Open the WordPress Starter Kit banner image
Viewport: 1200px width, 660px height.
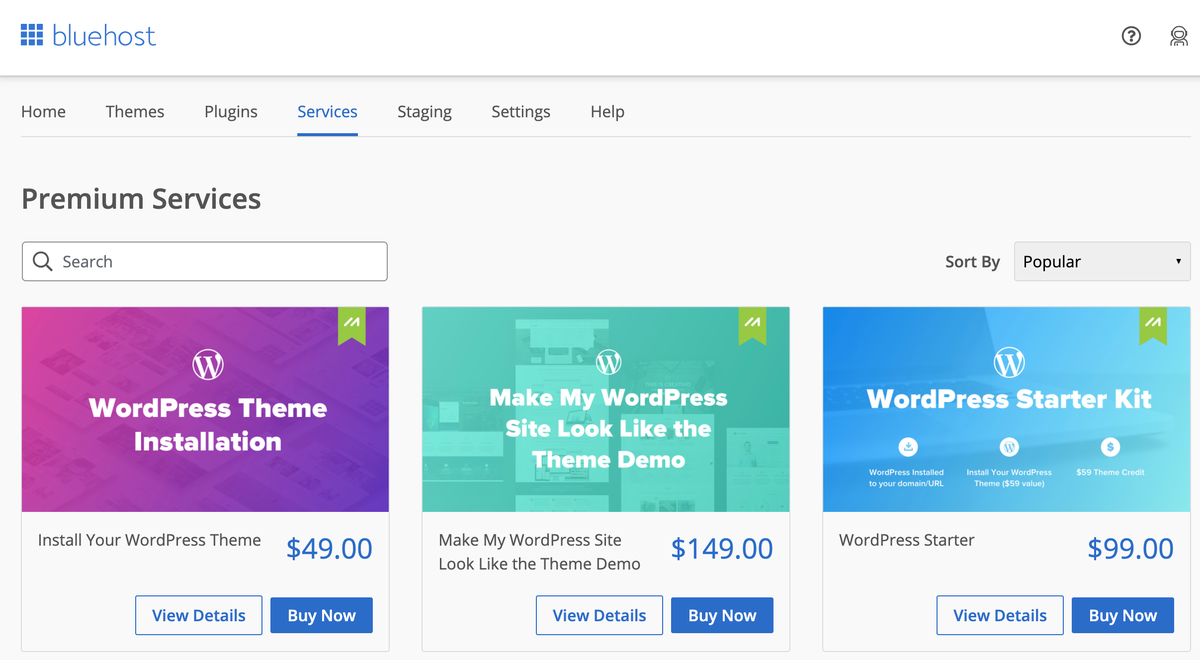[x=1007, y=409]
